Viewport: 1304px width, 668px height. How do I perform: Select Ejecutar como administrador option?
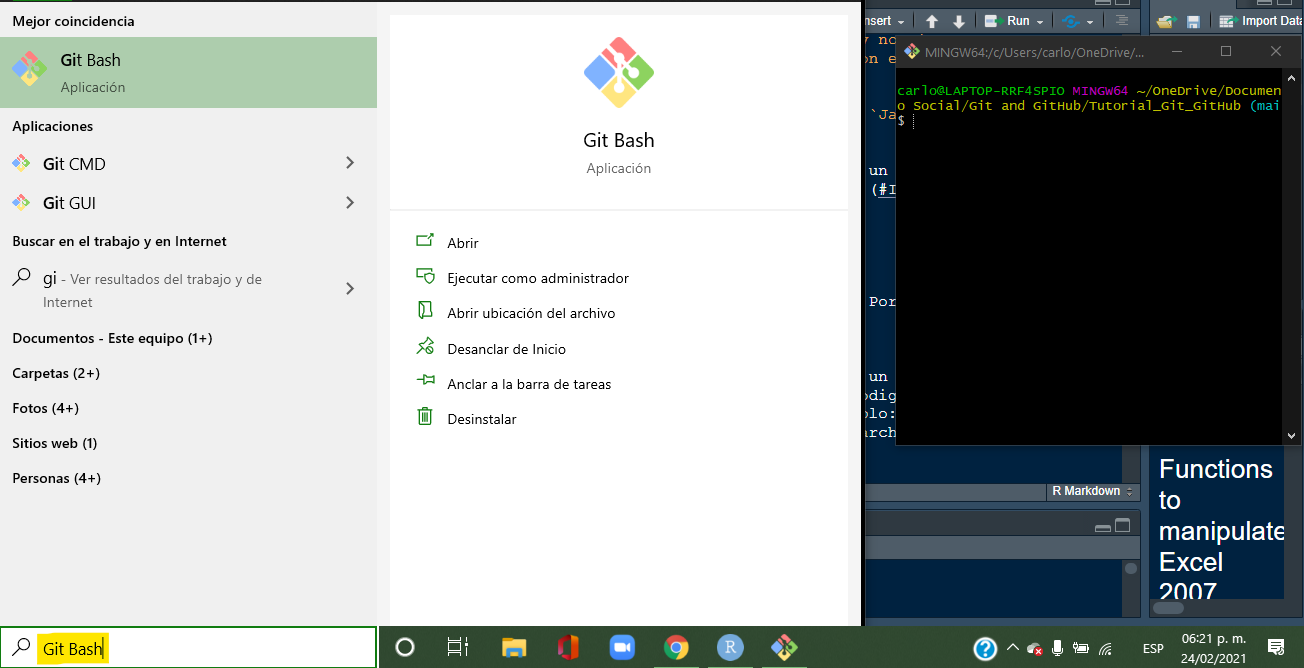[537, 278]
